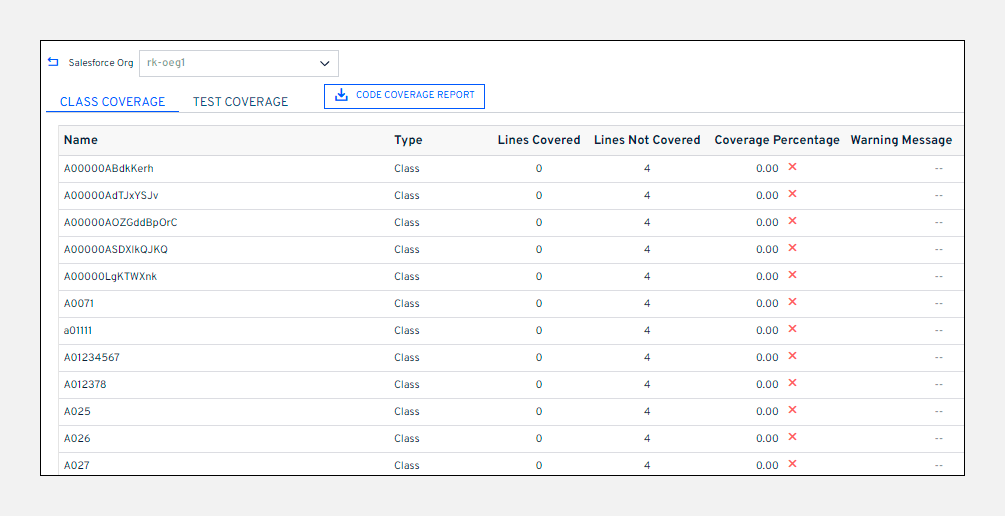Click red X icon in A025 row
The width and height of the screenshot is (1005, 516).
click(792, 410)
